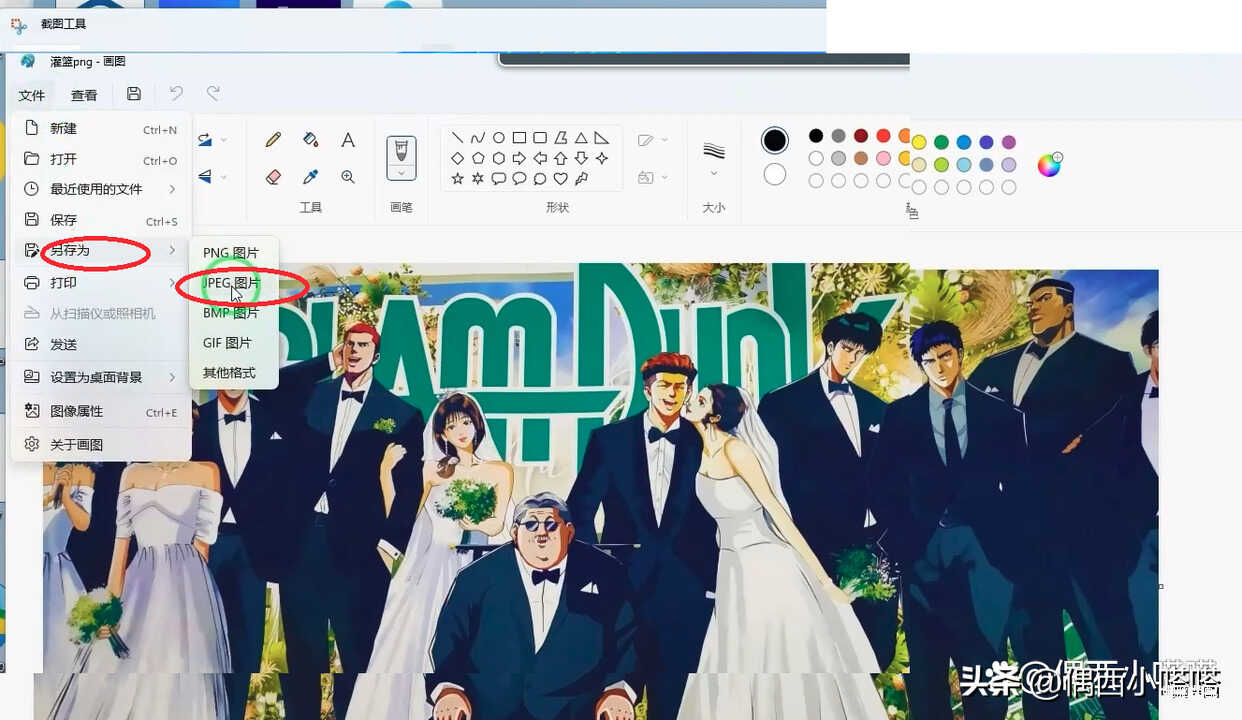Image resolution: width=1242 pixels, height=720 pixels.
Task: Expand 最近使用的文件 submenu
Action: (172, 189)
